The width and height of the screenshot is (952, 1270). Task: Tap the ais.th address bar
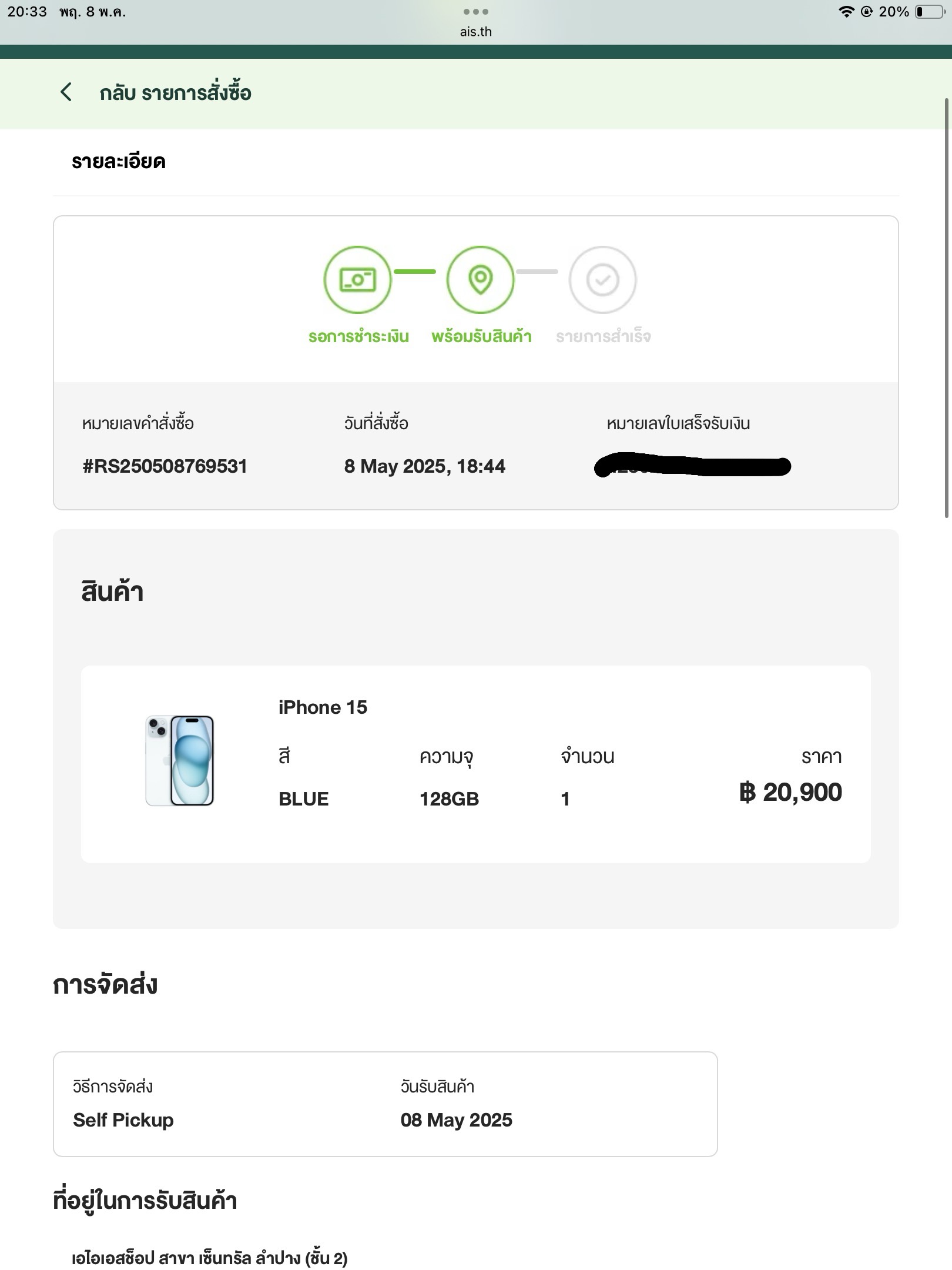pyautogui.click(x=475, y=32)
